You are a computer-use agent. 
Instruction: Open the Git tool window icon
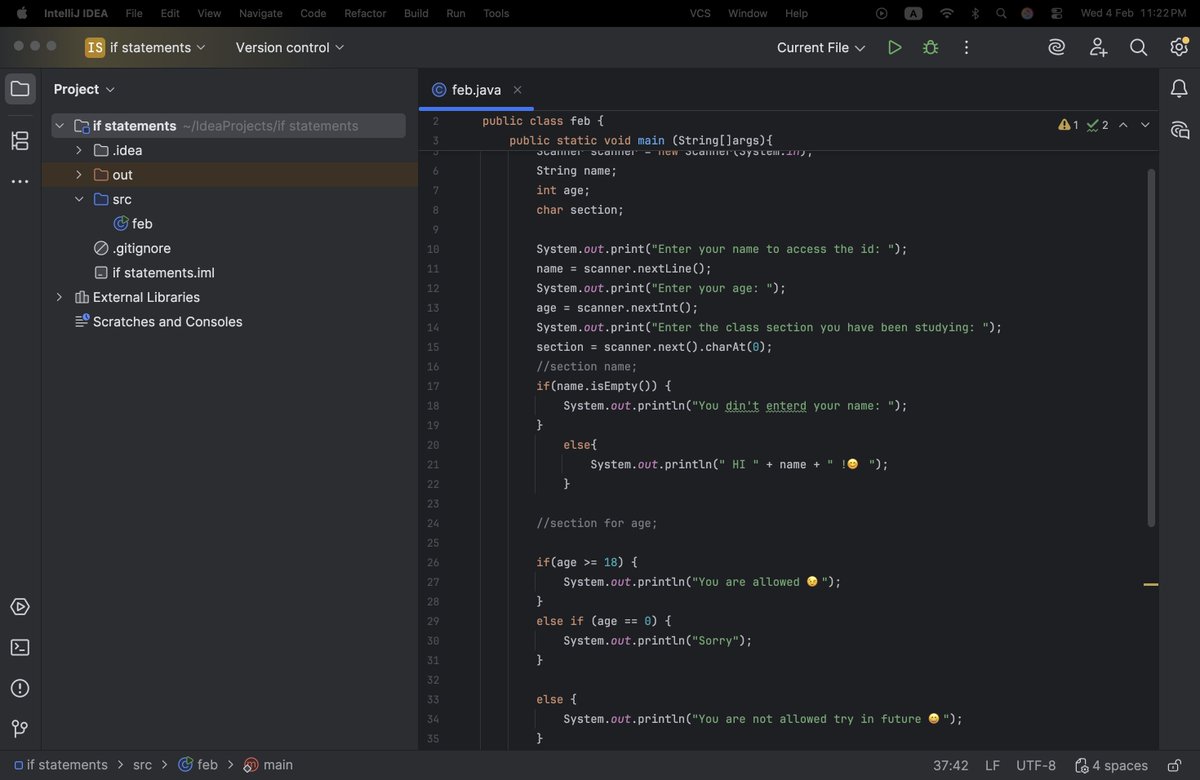coord(20,728)
